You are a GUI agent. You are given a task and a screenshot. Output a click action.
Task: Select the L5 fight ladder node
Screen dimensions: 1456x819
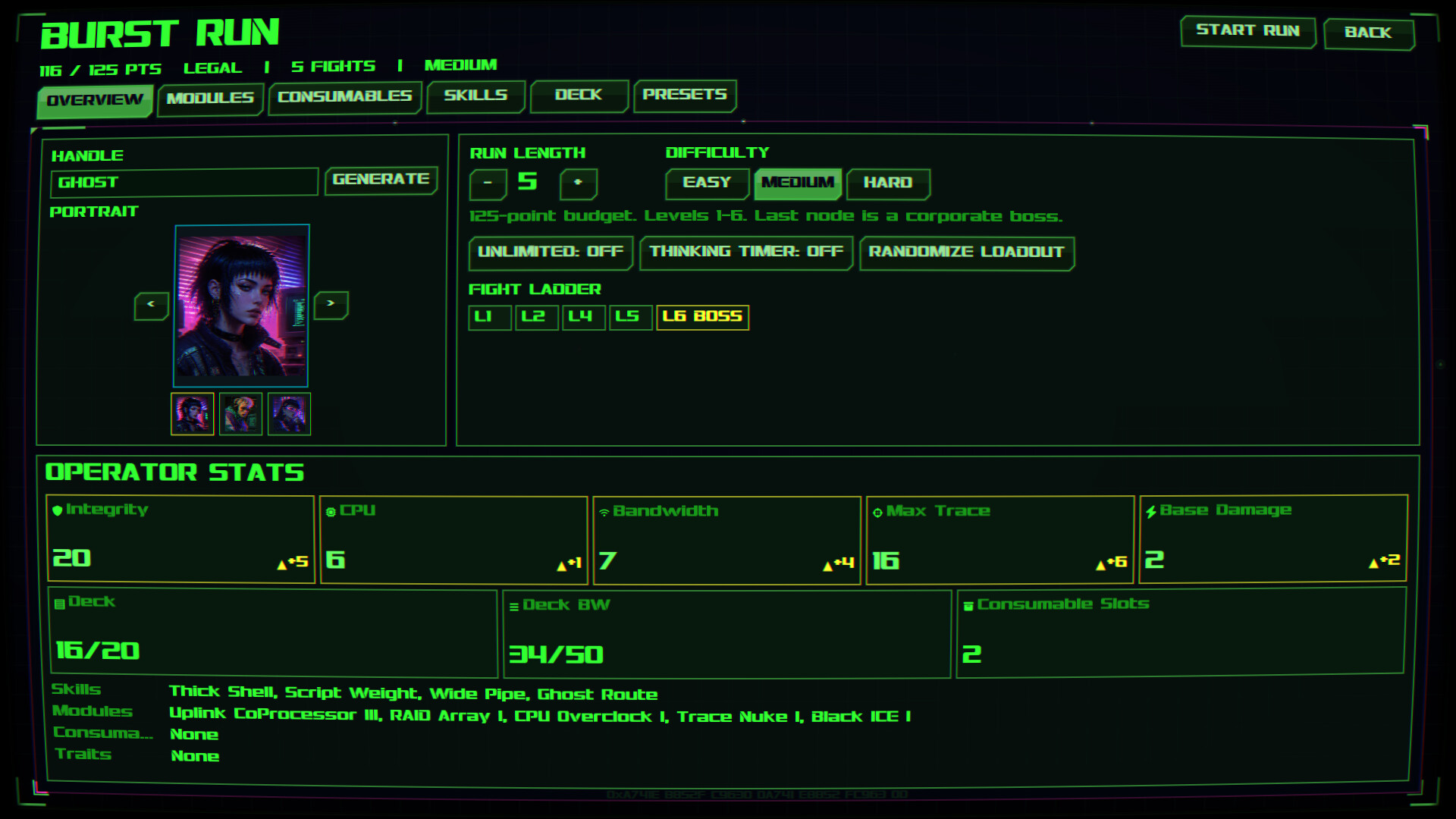point(631,317)
